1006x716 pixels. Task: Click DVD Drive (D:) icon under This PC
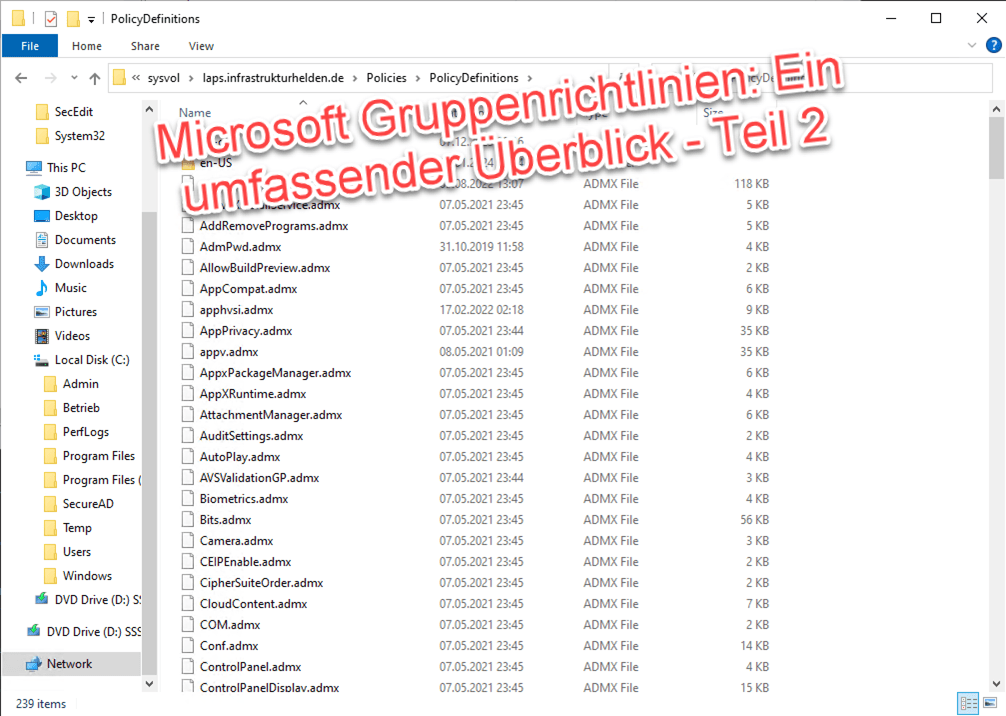[42, 600]
